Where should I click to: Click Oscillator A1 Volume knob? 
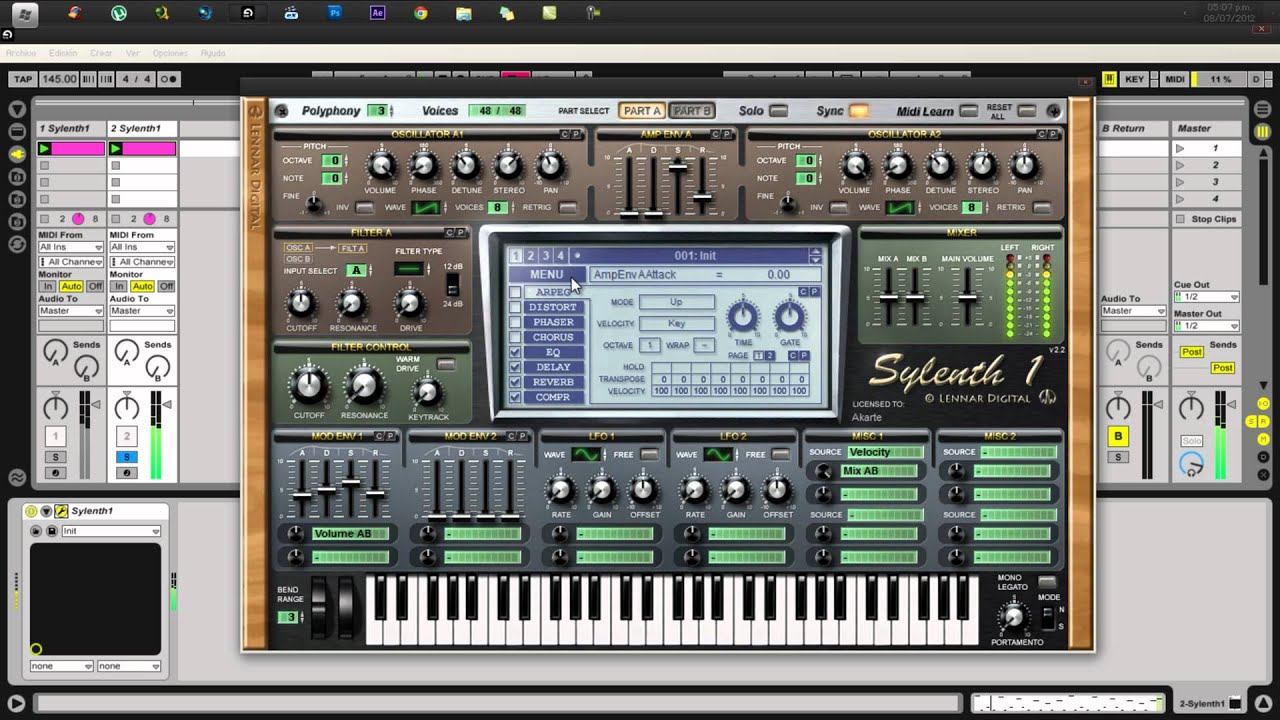pyautogui.click(x=380, y=165)
